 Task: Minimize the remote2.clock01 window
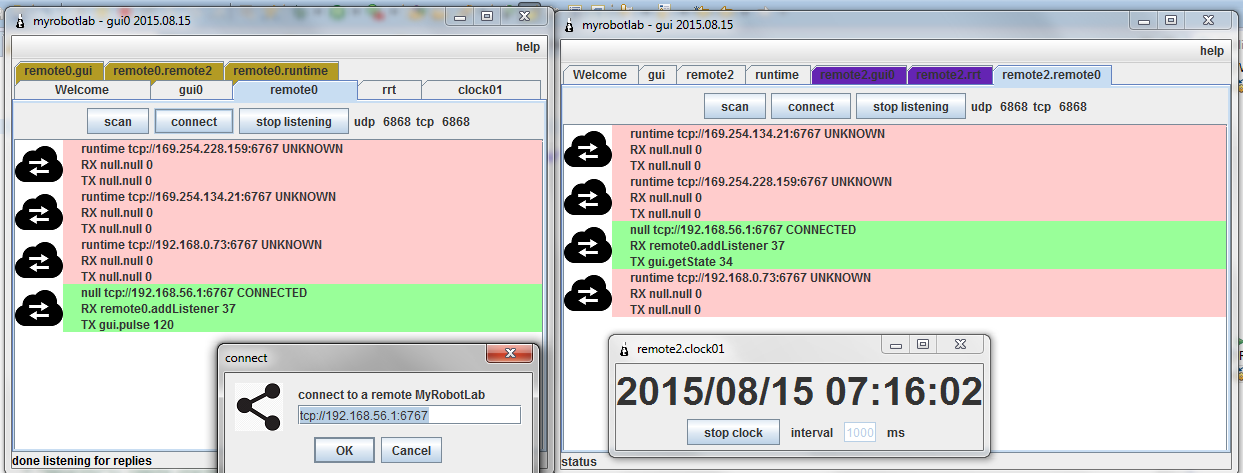(x=895, y=344)
